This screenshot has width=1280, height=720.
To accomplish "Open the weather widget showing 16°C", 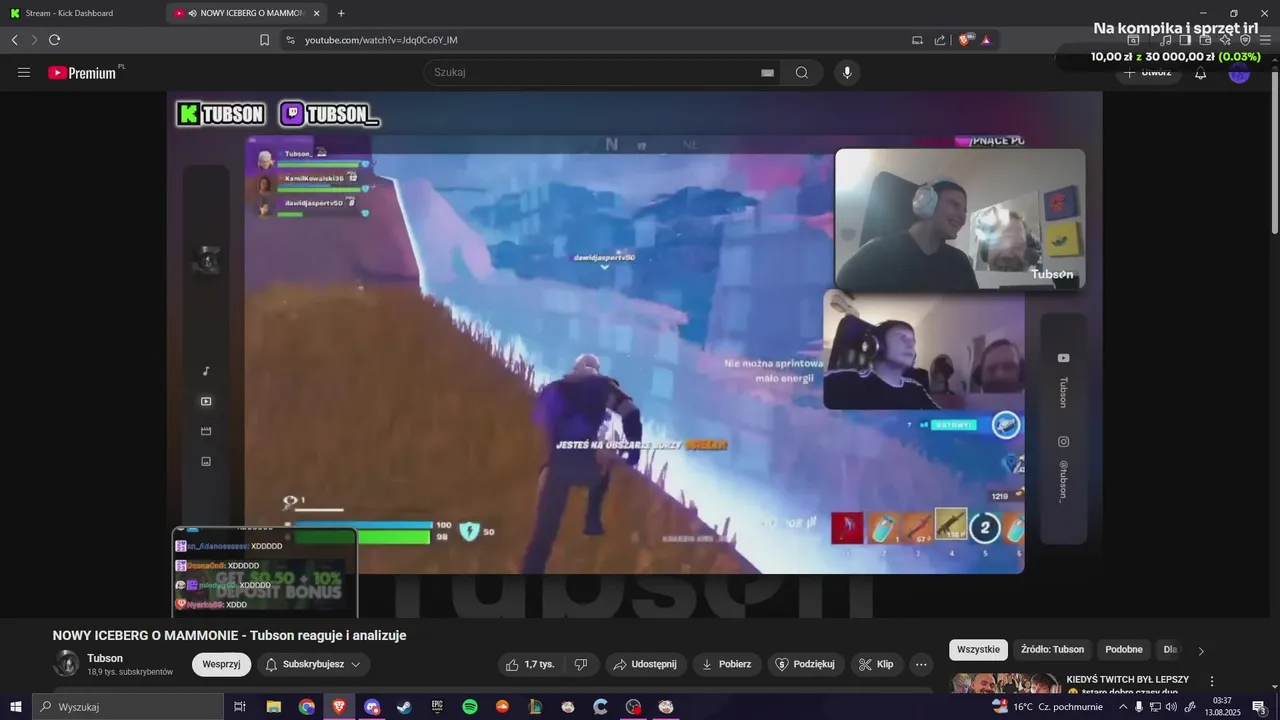I will pos(1045,706).
